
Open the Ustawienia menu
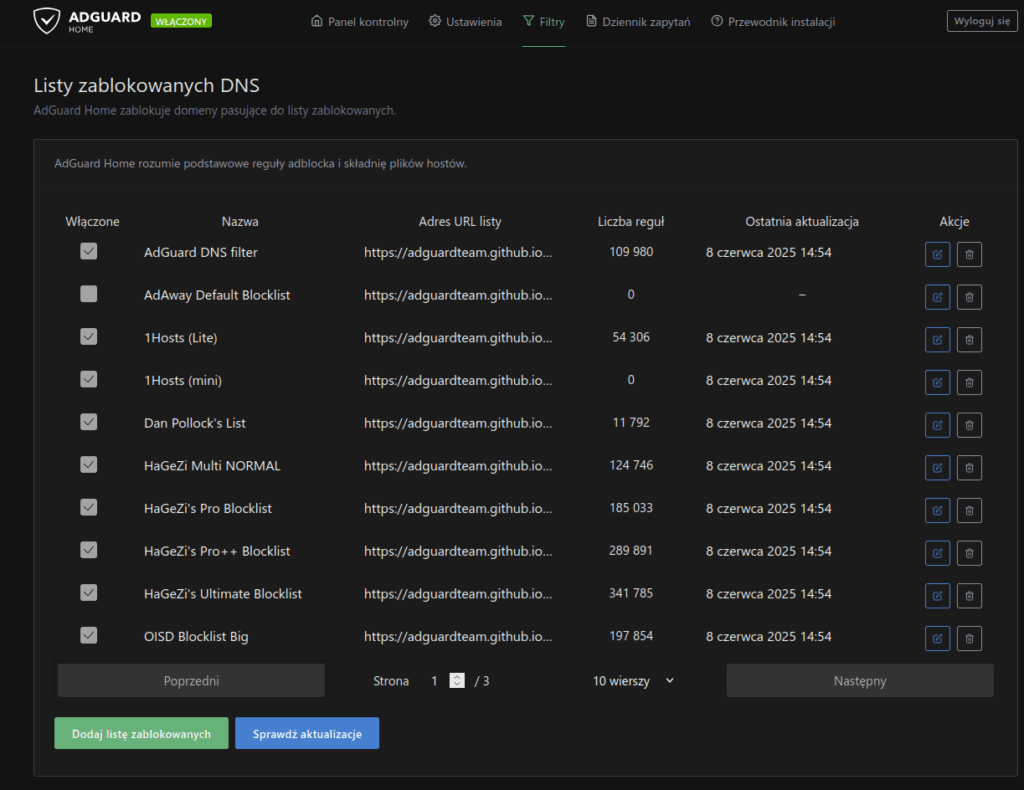point(465,22)
